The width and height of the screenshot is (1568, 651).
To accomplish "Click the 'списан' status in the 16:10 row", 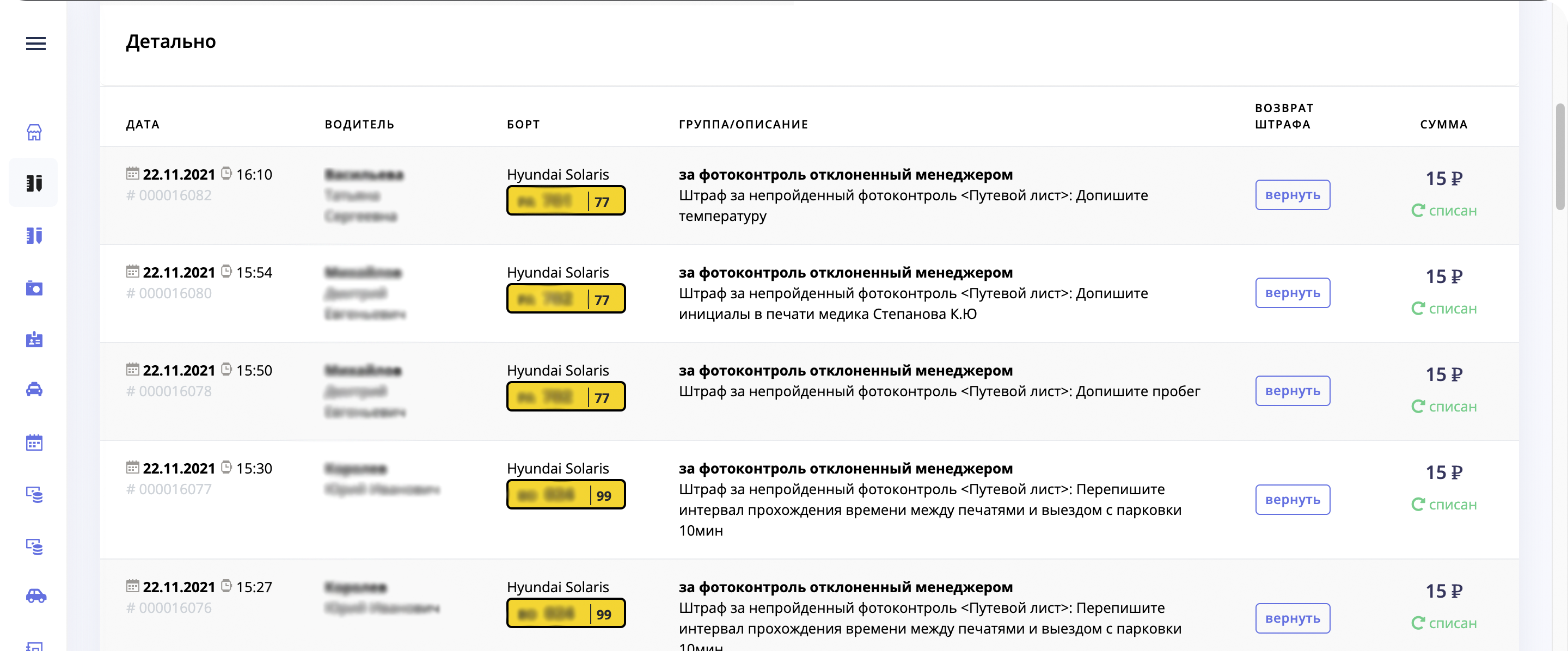I will pyautogui.click(x=1453, y=211).
